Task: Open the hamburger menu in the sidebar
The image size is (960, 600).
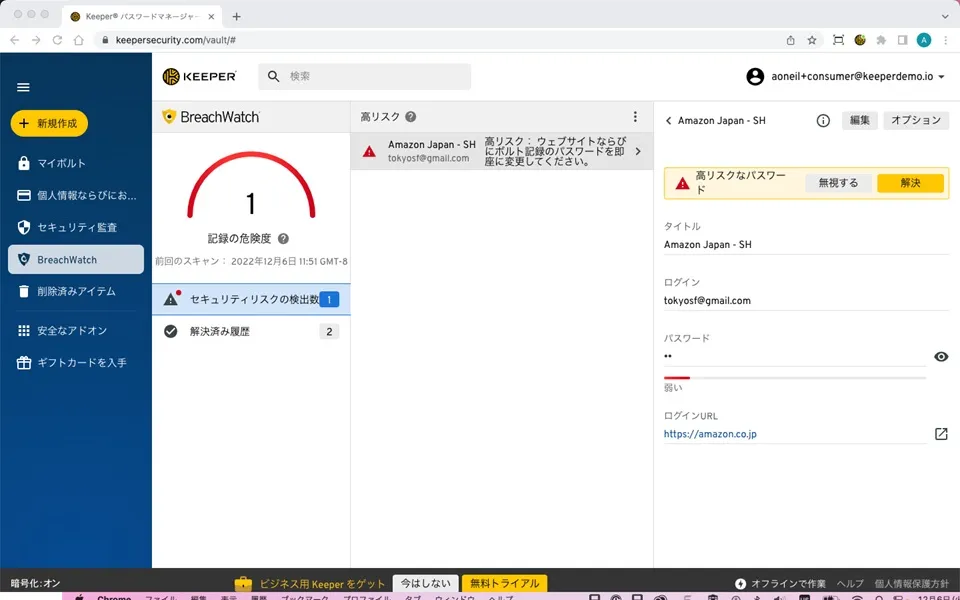Action: pyautogui.click(x=23, y=87)
